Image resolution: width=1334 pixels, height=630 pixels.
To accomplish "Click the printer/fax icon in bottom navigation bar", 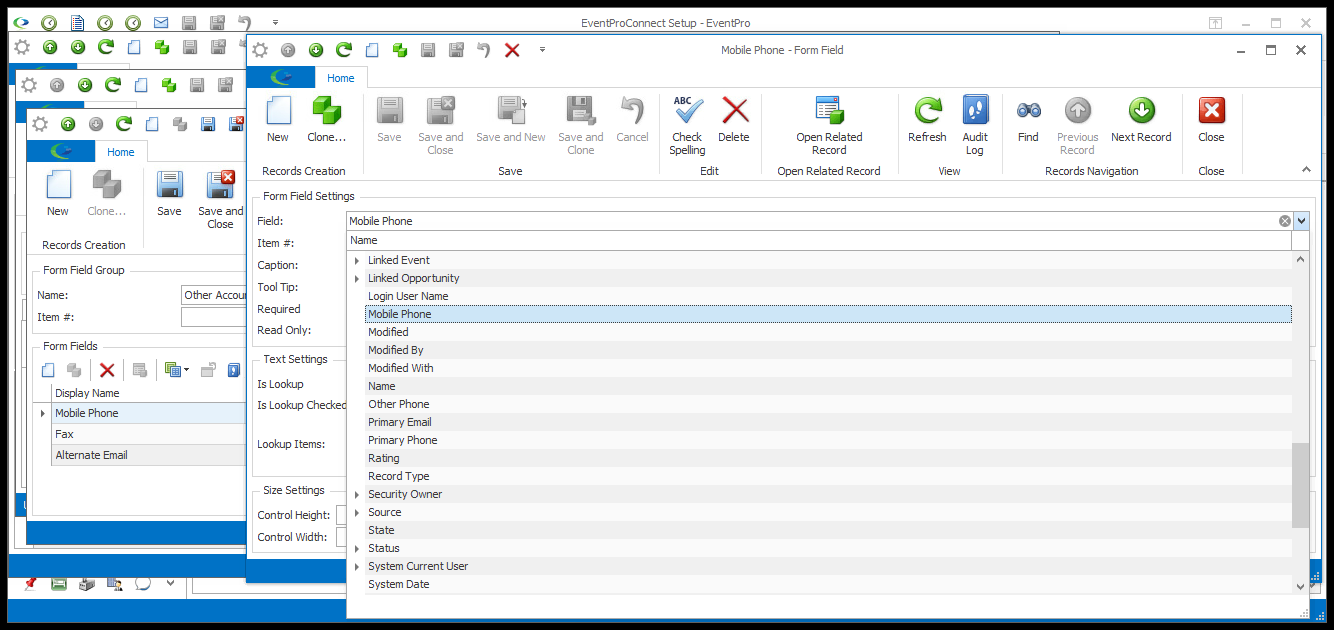I will coord(87,583).
